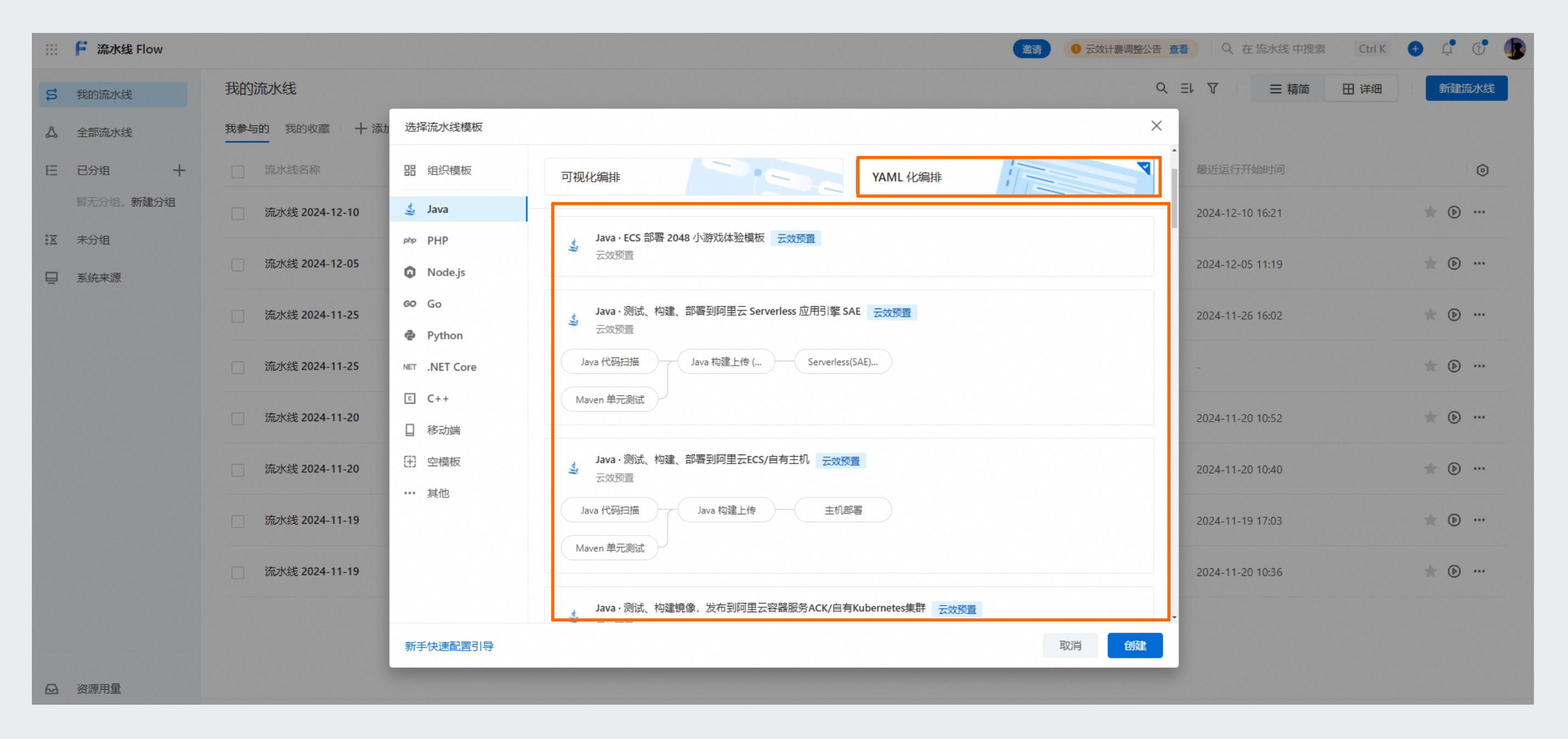Tick checkbox for 流水线 2024-12-05

[237, 264]
